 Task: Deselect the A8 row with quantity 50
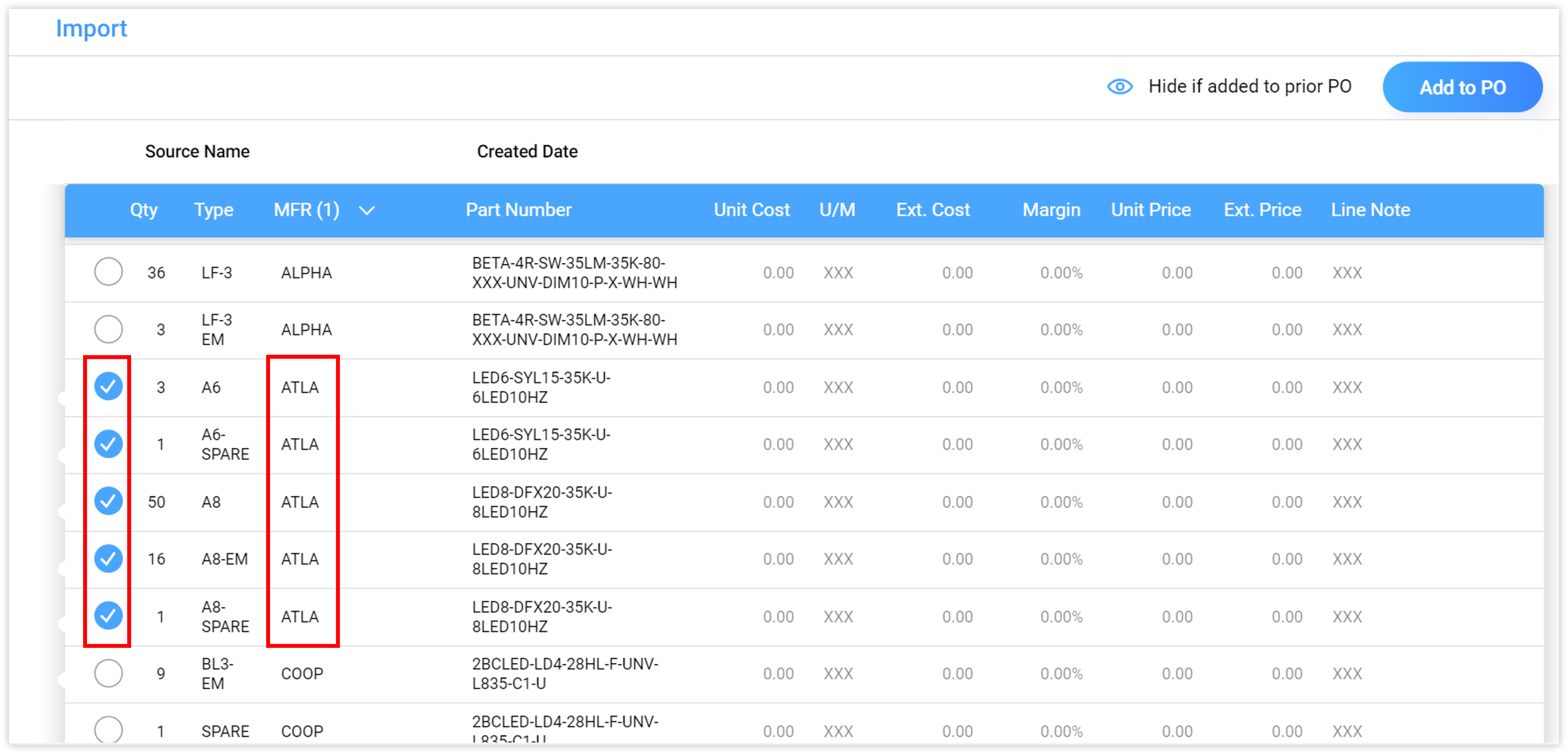tap(108, 501)
